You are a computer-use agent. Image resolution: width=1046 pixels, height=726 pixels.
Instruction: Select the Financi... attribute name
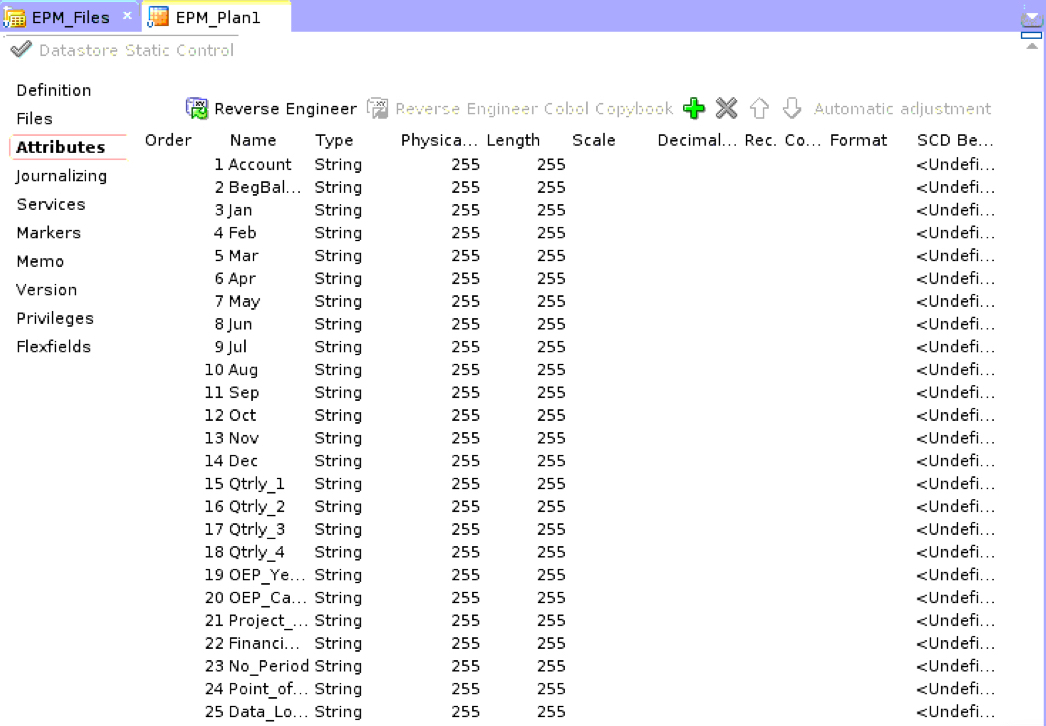(264, 643)
